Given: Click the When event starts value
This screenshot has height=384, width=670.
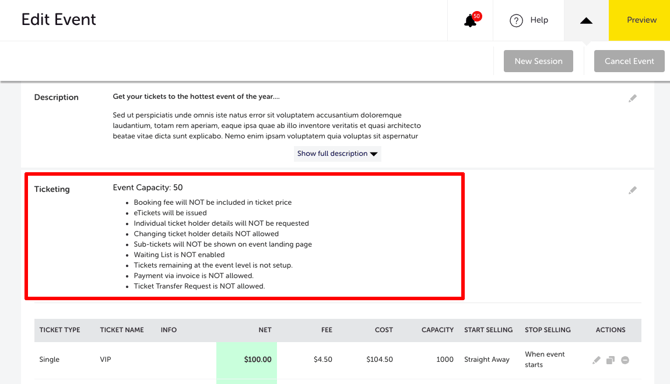Looking at the screenshot, I should pos(545,359).
